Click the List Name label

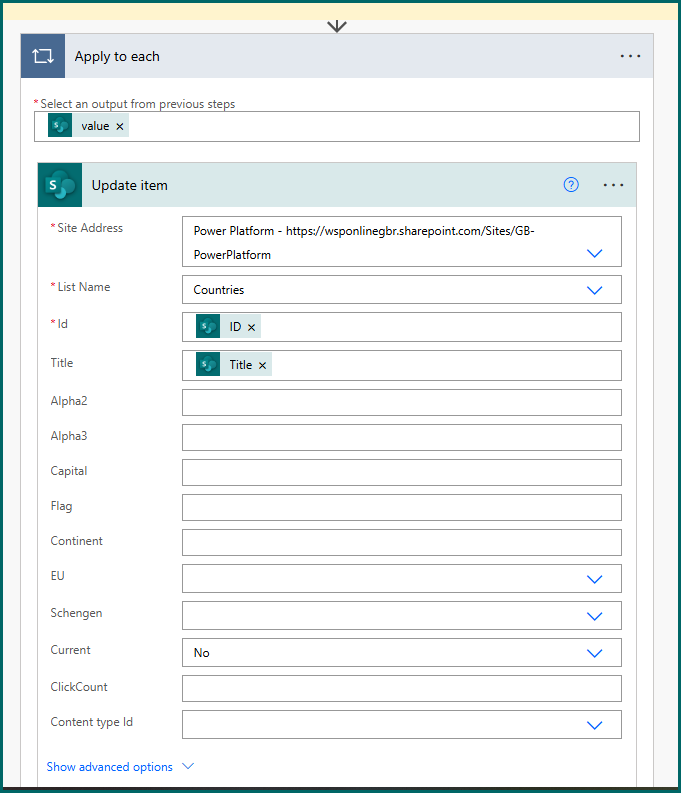pyautogui.click(x=84, y=287)
